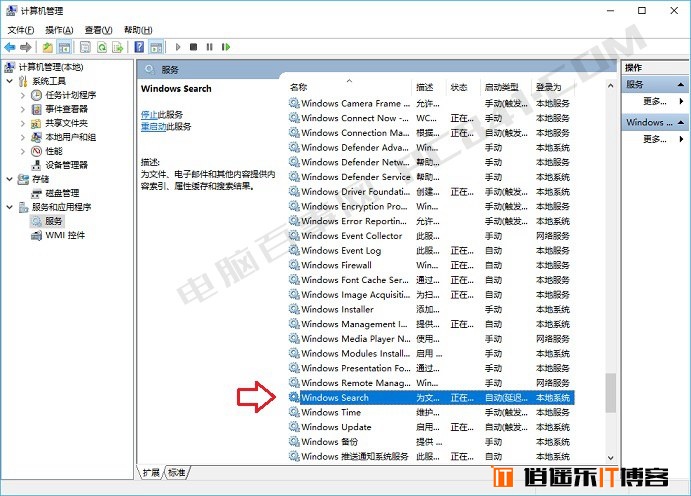The height and width of the screenshot is (496, 691).
Task: Collapse the 服务和应用程序 tree node
Action: pos(10,207)
